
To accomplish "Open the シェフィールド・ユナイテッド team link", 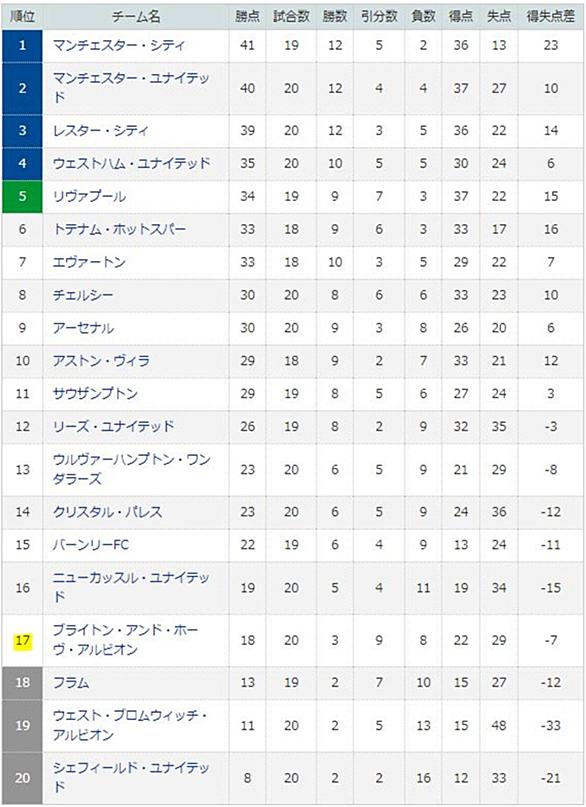I will pos(131,777).
